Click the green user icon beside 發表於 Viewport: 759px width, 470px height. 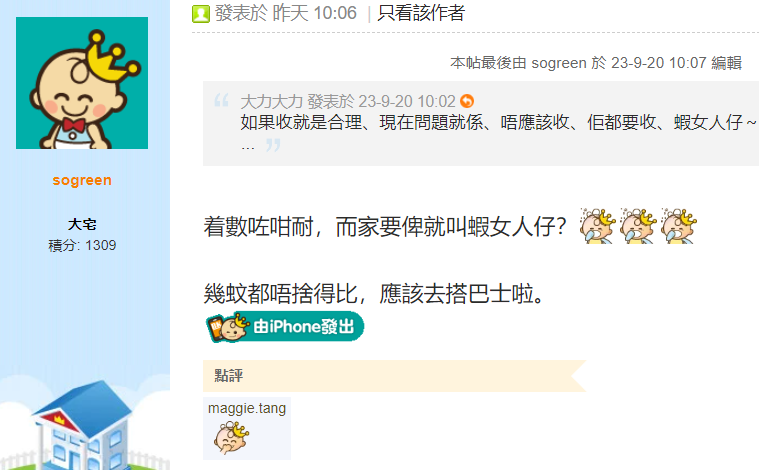[x=200, y=14]
